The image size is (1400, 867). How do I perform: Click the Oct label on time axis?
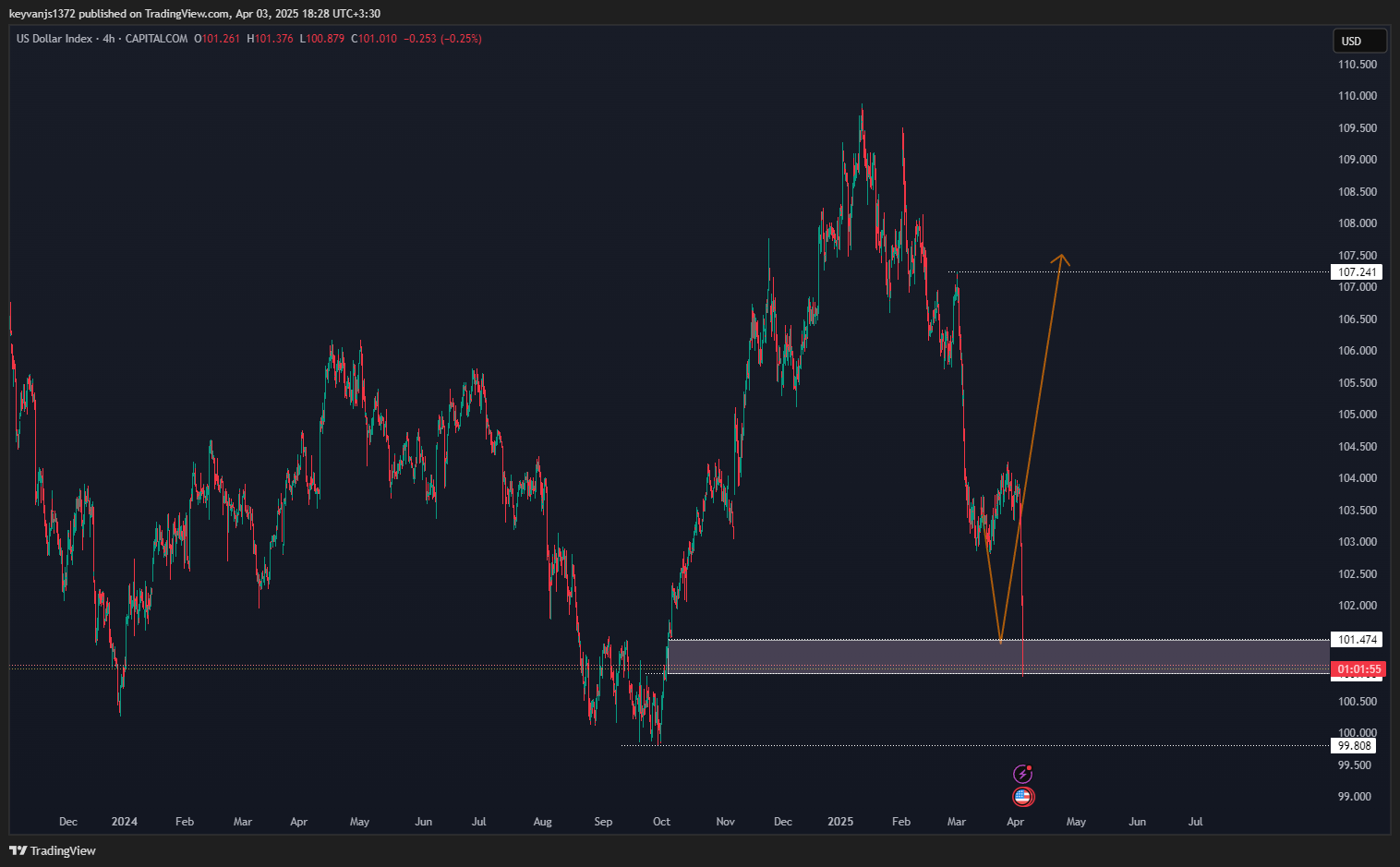tap(662, 822)
